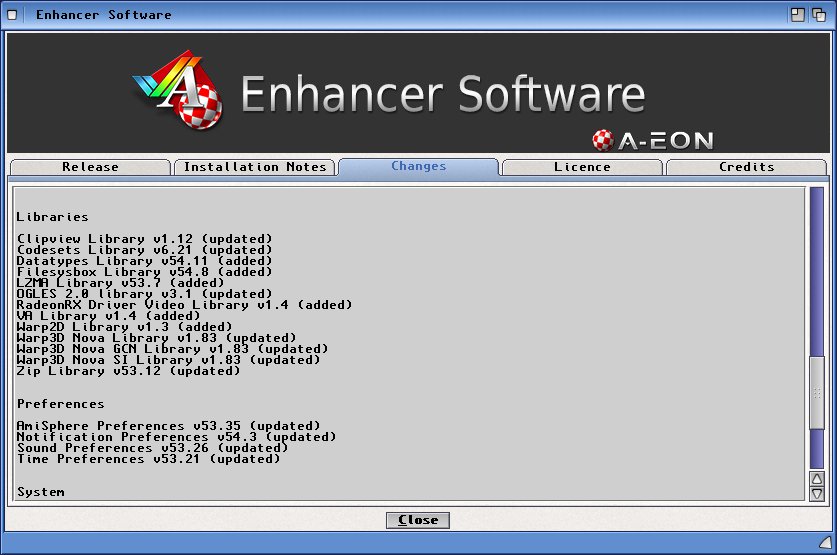Click the Warp2D Library v1.3 line
The image size is (837, 555).
coord(124,327)
